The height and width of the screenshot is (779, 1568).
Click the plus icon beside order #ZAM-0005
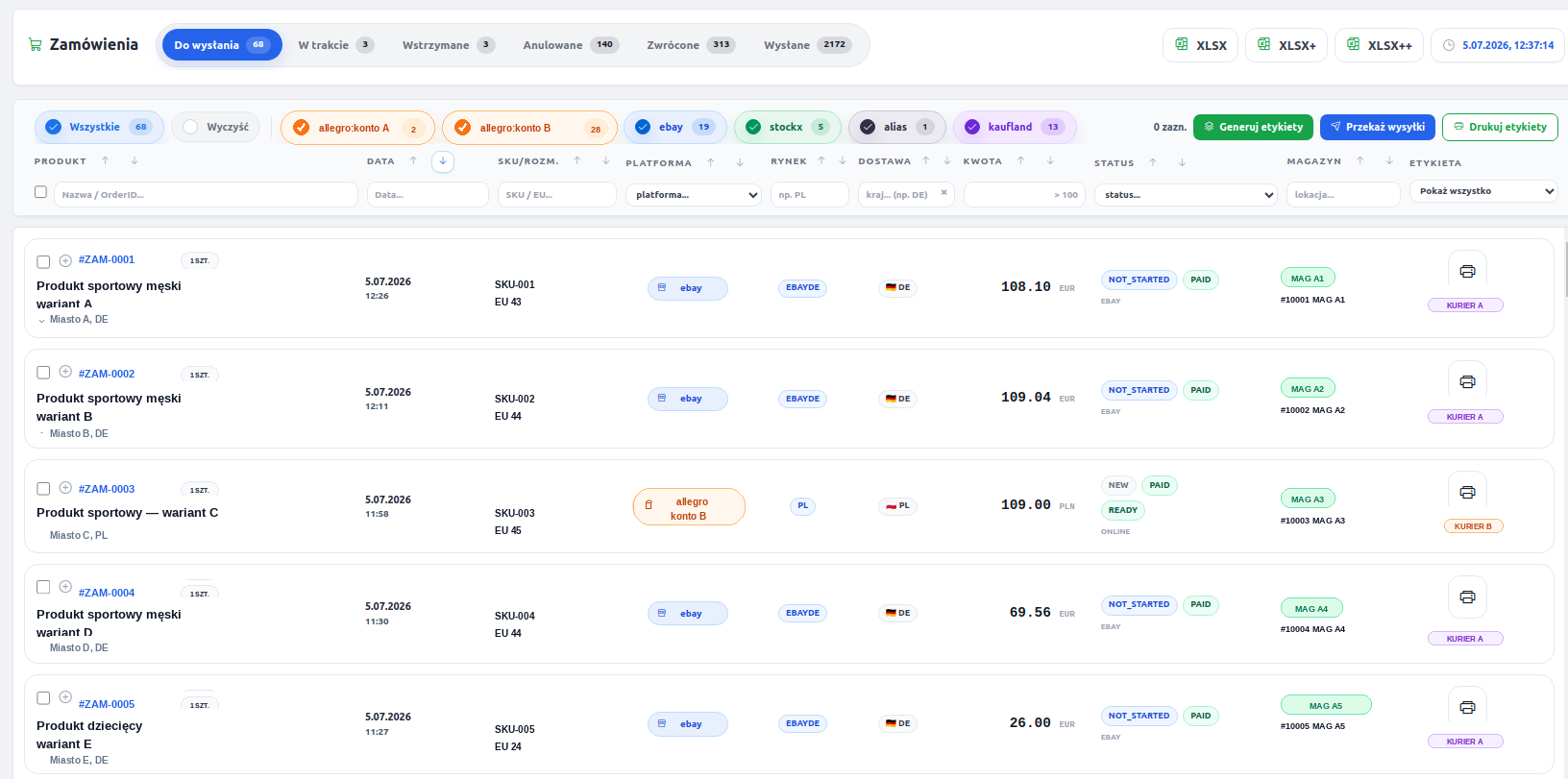pos(65,697)
